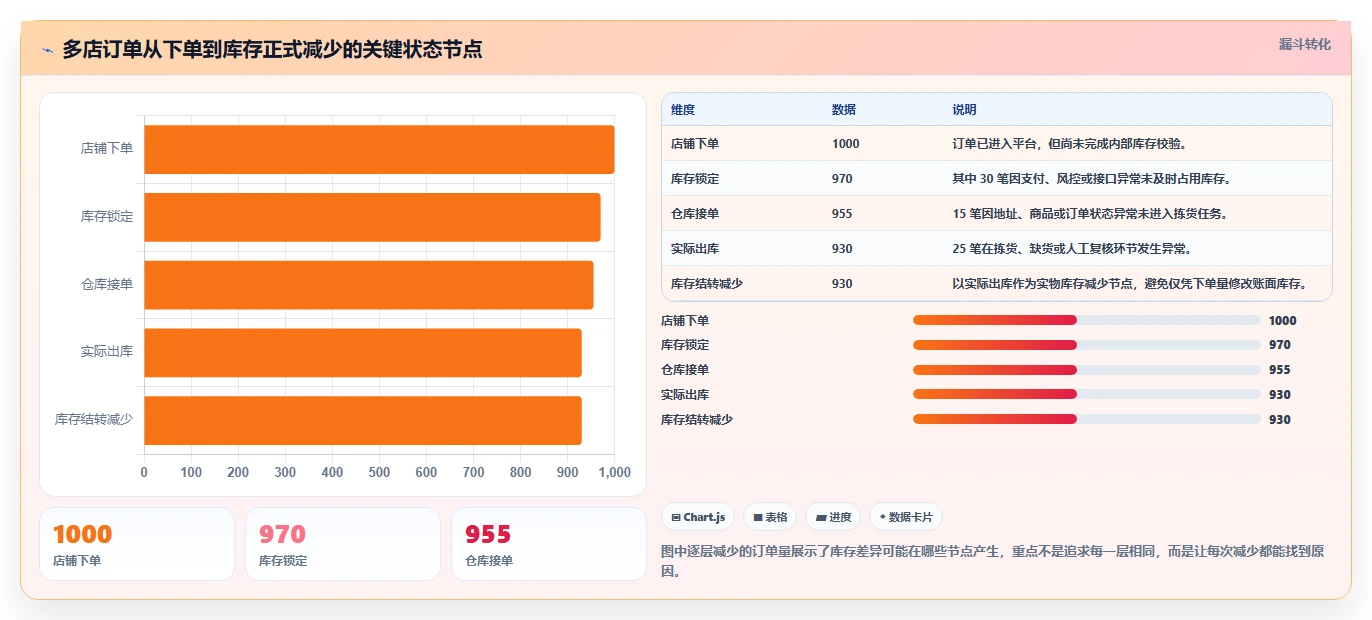The height and width of the screenshot is (620, 1372).
Task: Click the 库存锁定 bar in the chart
Action: (x=372, y=217)
